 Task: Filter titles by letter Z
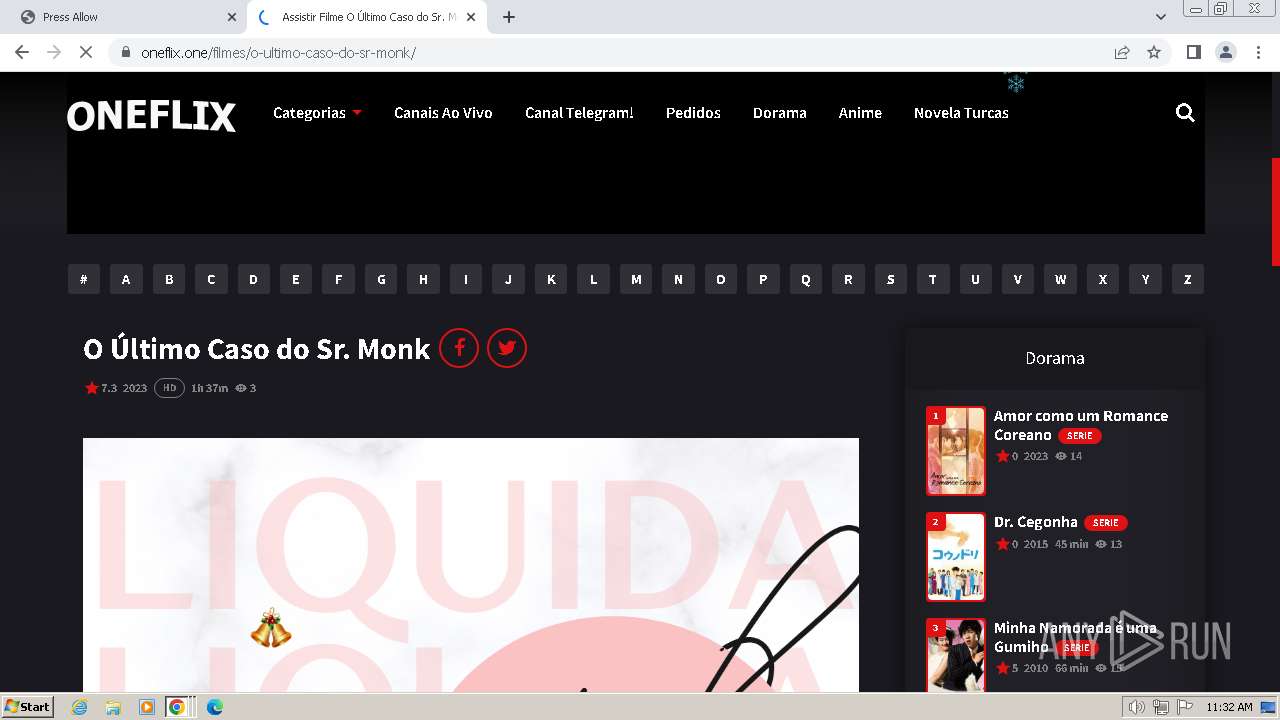1188,279
